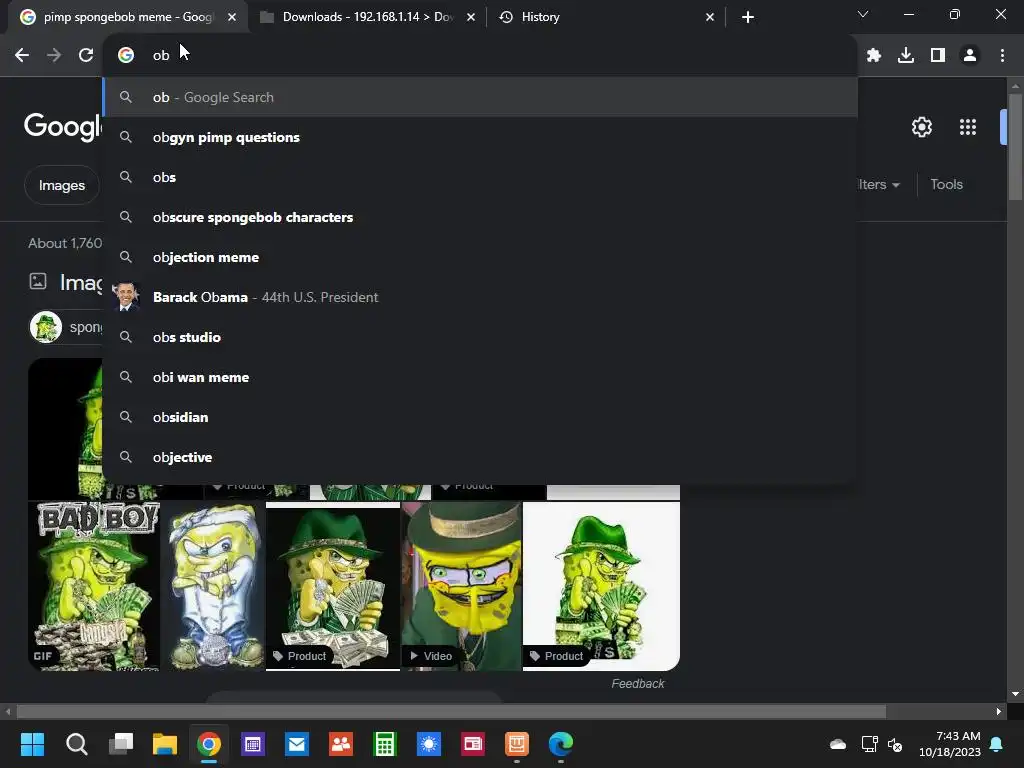
Task: Open the green Calculator taskbar icon
Action: click(x=385, y=744)
